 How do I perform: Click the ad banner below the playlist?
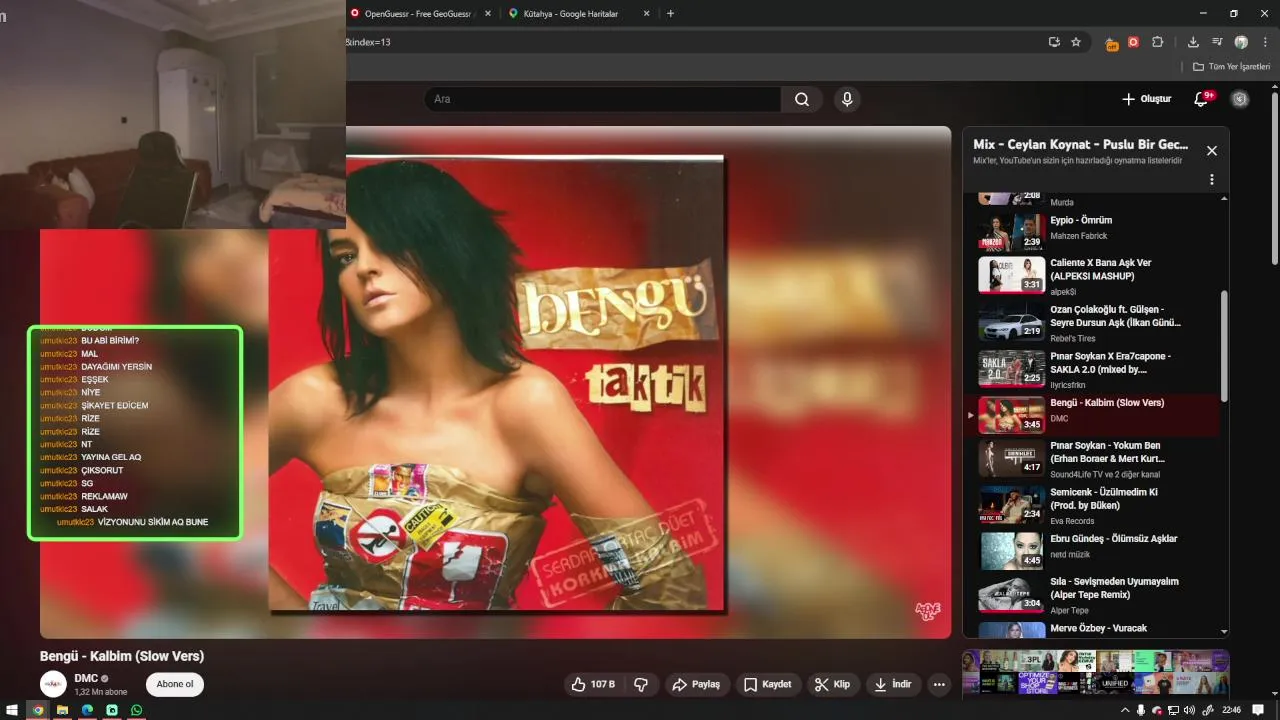pos(1096,673)
